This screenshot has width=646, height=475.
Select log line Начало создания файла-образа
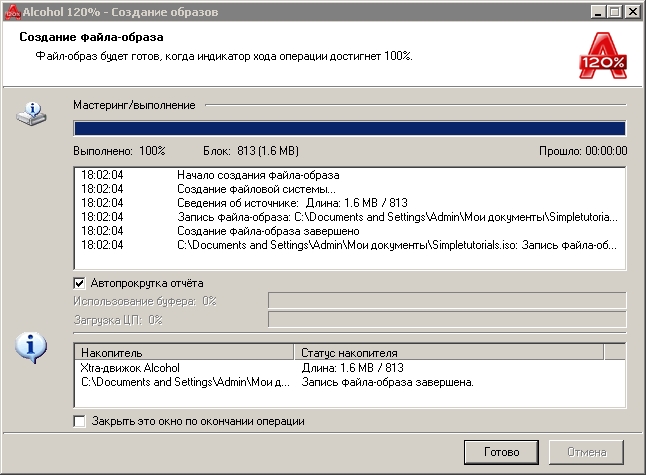tap(350, 175)
